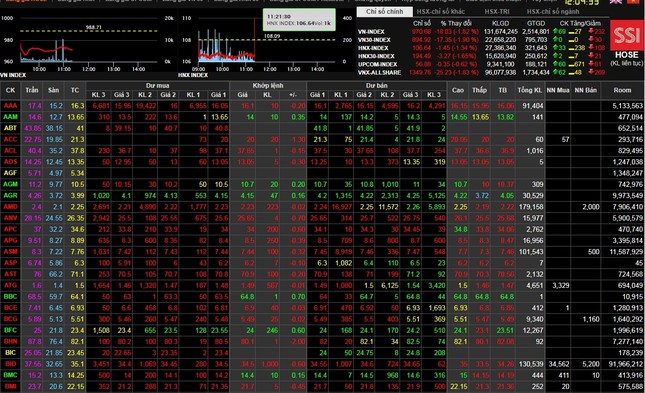
Task: Select stock symbol BIC
Action: [11, 353]
